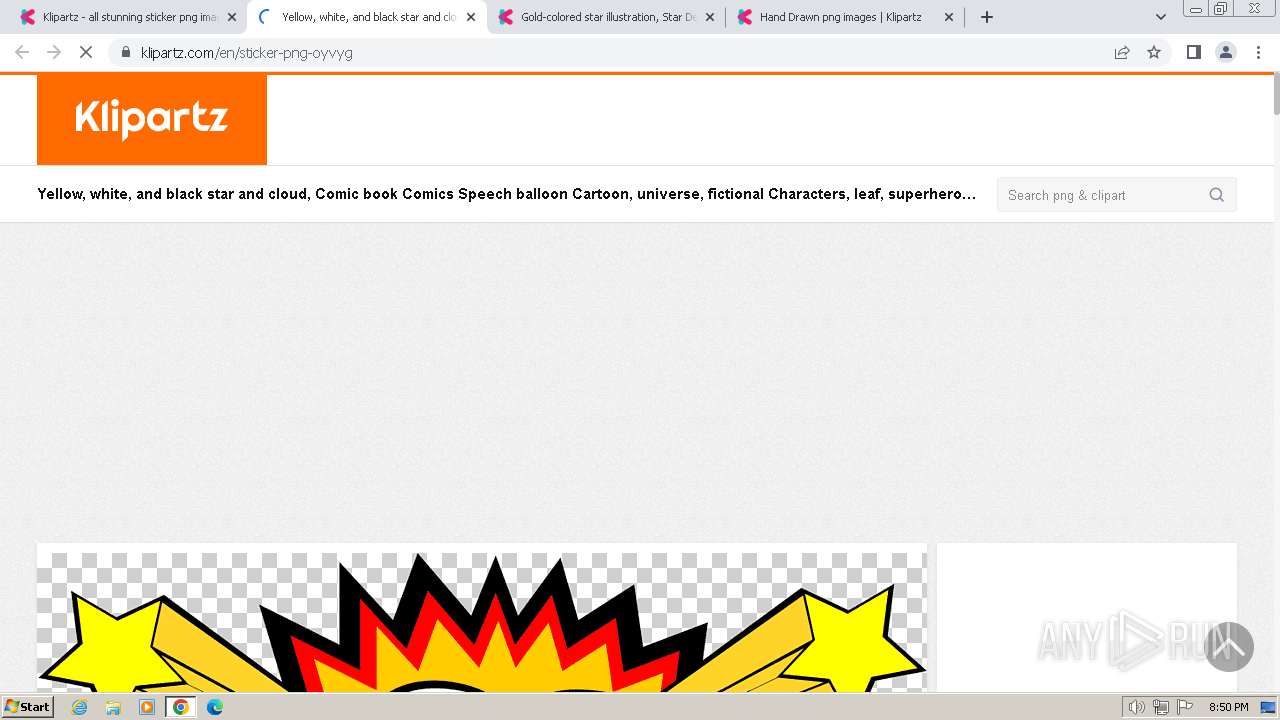1280x720 pixels.
Task: Click the Chrome taskbar icon
Action: [181, 707]
